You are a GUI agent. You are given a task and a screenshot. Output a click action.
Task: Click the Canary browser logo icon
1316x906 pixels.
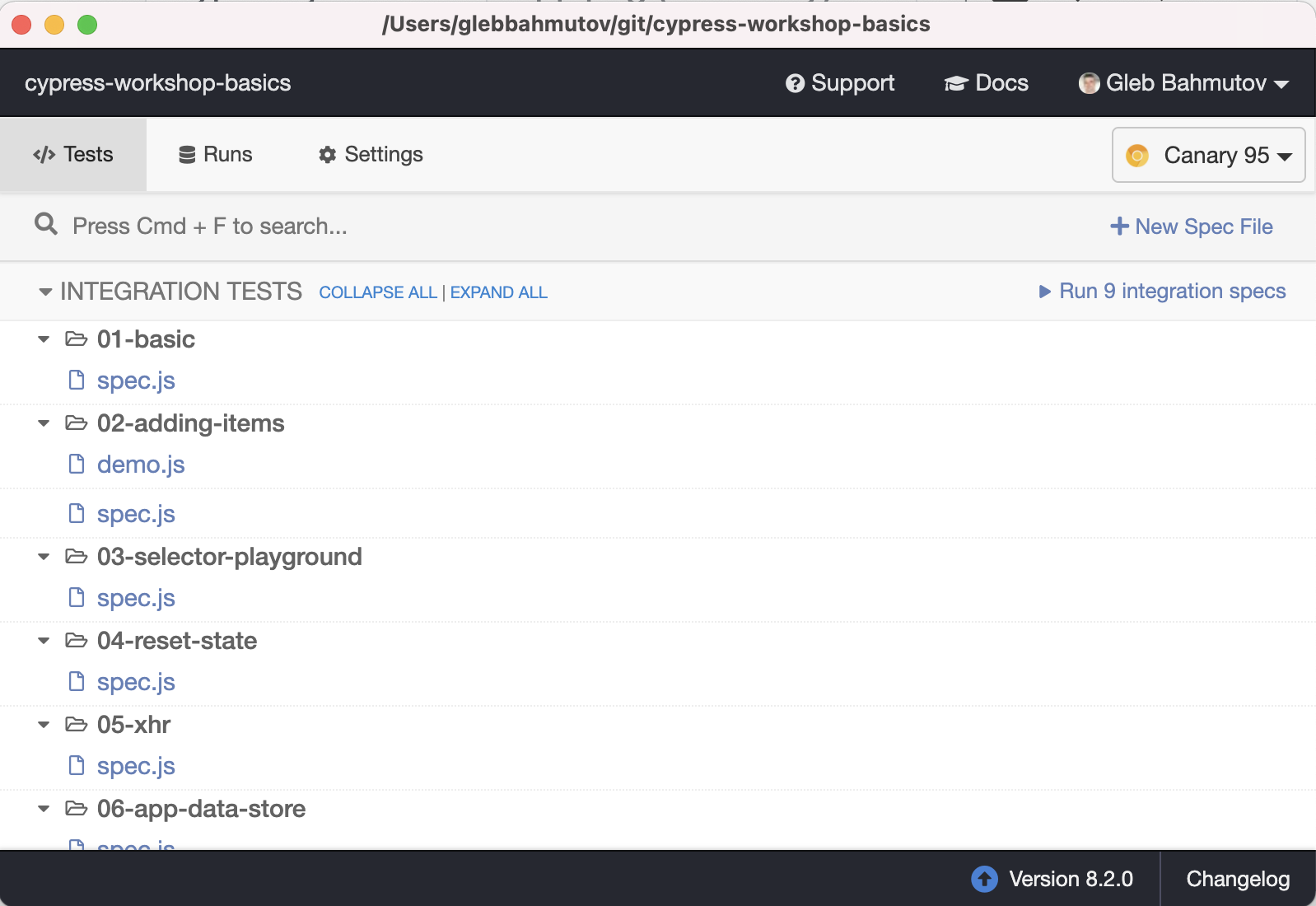pyautogui.click(x=1137, y=155)
